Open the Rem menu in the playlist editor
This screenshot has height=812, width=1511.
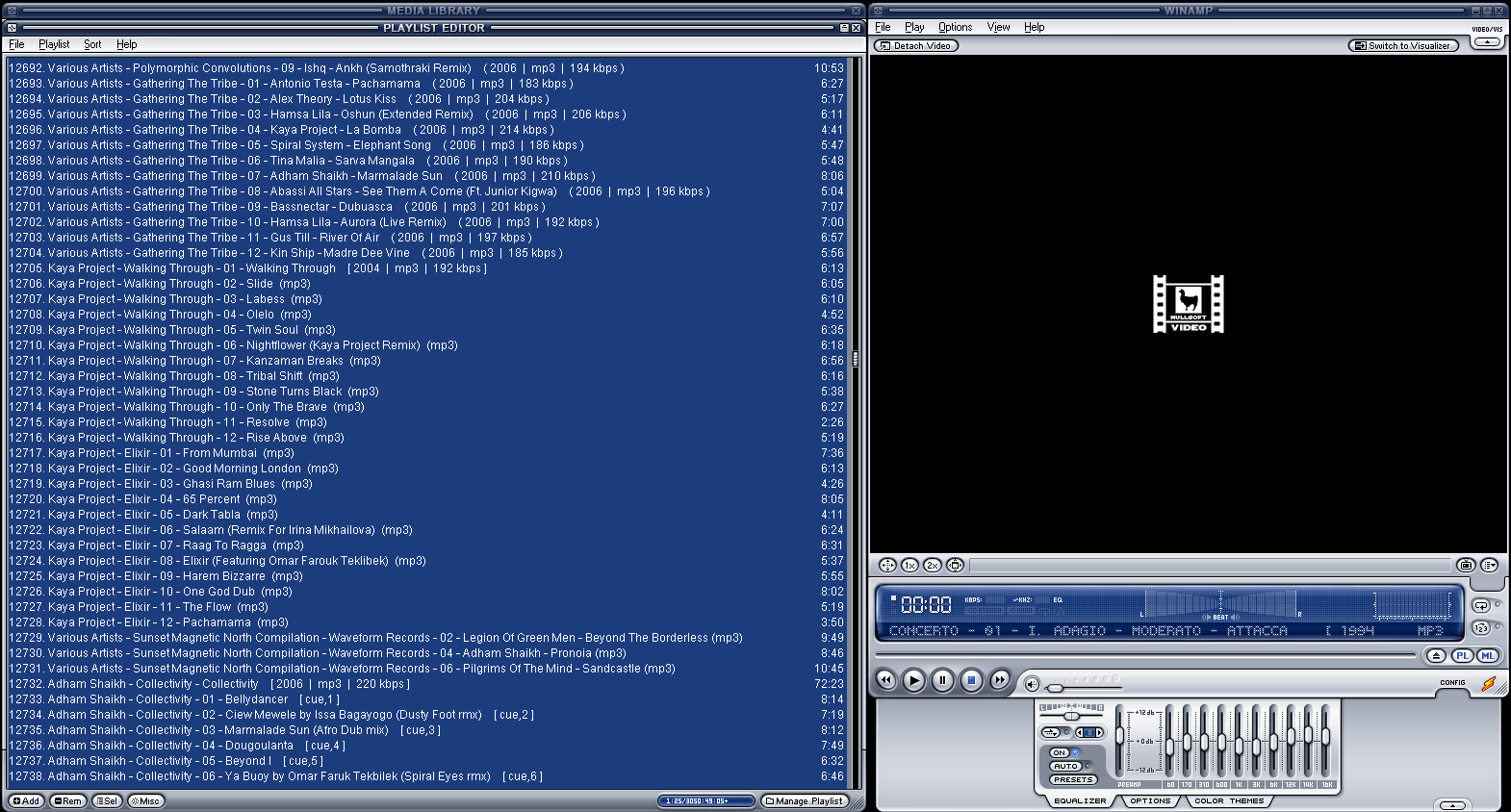click(x=67, y=800)
